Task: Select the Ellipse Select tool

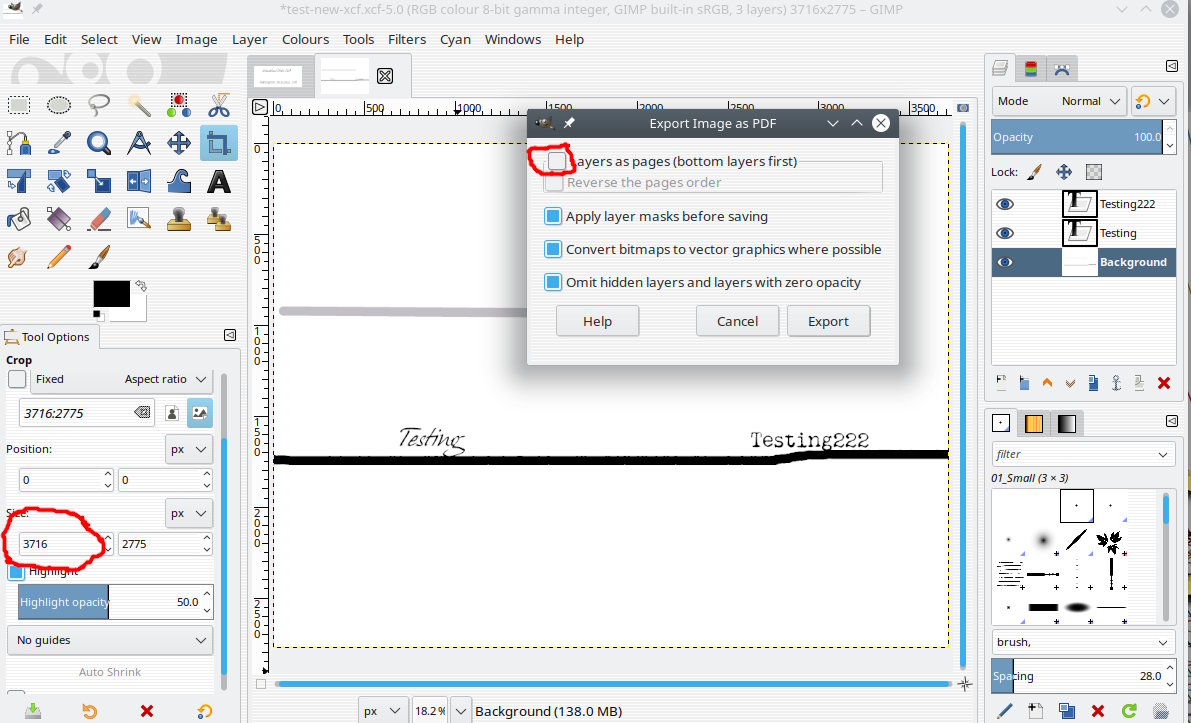Action: 58,105
